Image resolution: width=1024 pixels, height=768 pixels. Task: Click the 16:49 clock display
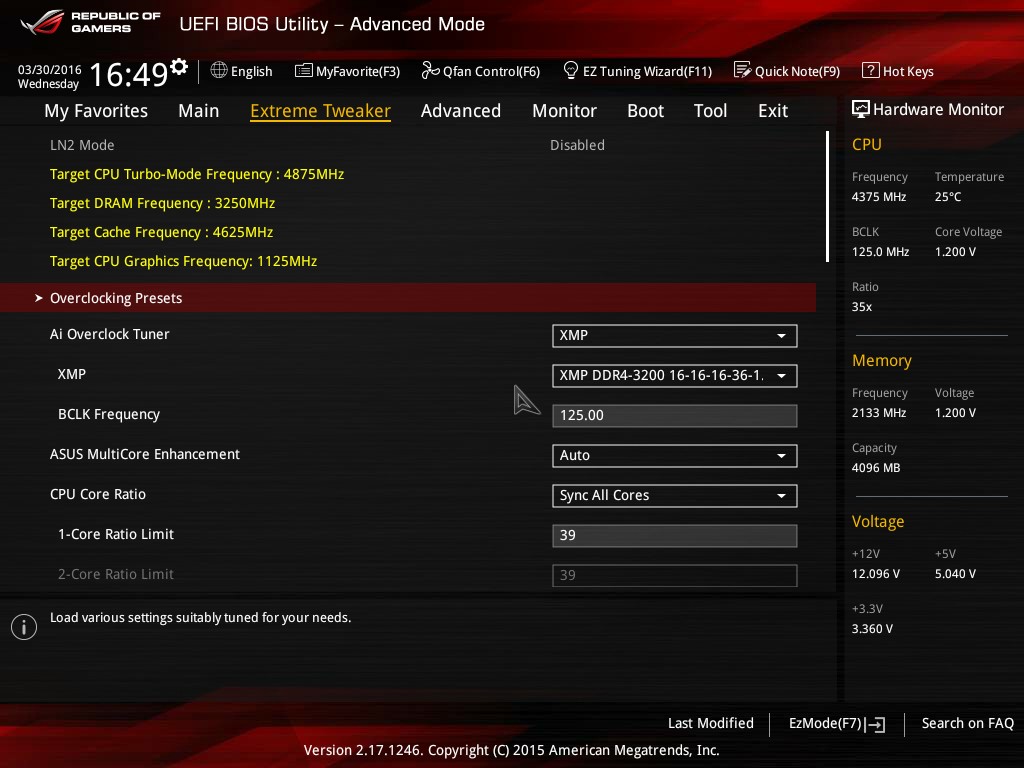pos(129,74)
